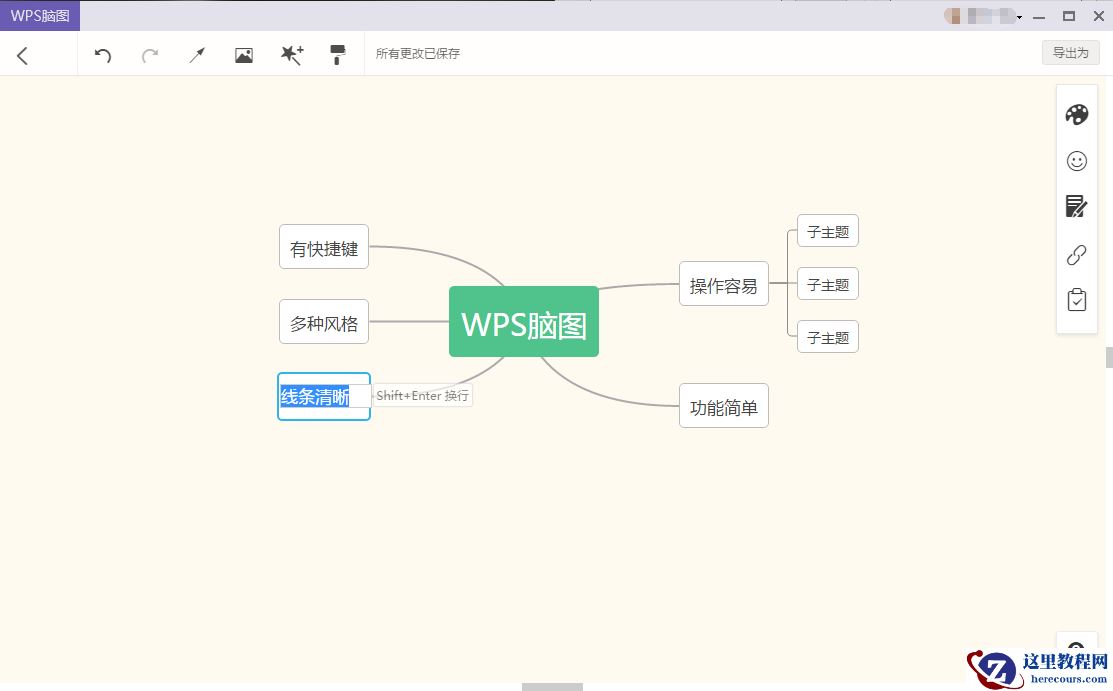Go back using the left chevron arrow
This screenshot has height=691, width=1113.
(x=22, y=55)
